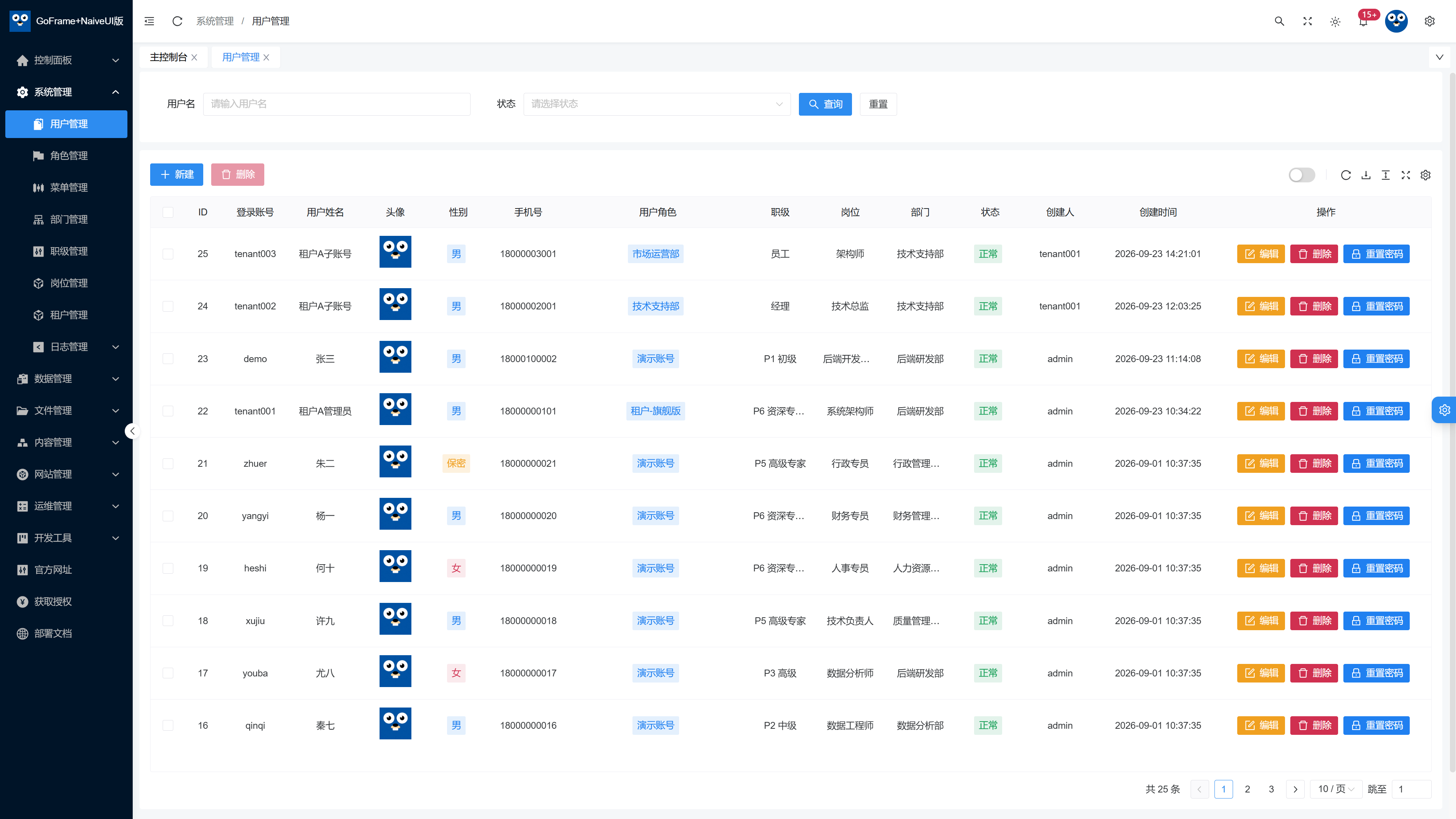The height and width of the screenshot is (819, 1456).
Task: Toggle fullscreen icon in top header
Action: coord(1307,21)
